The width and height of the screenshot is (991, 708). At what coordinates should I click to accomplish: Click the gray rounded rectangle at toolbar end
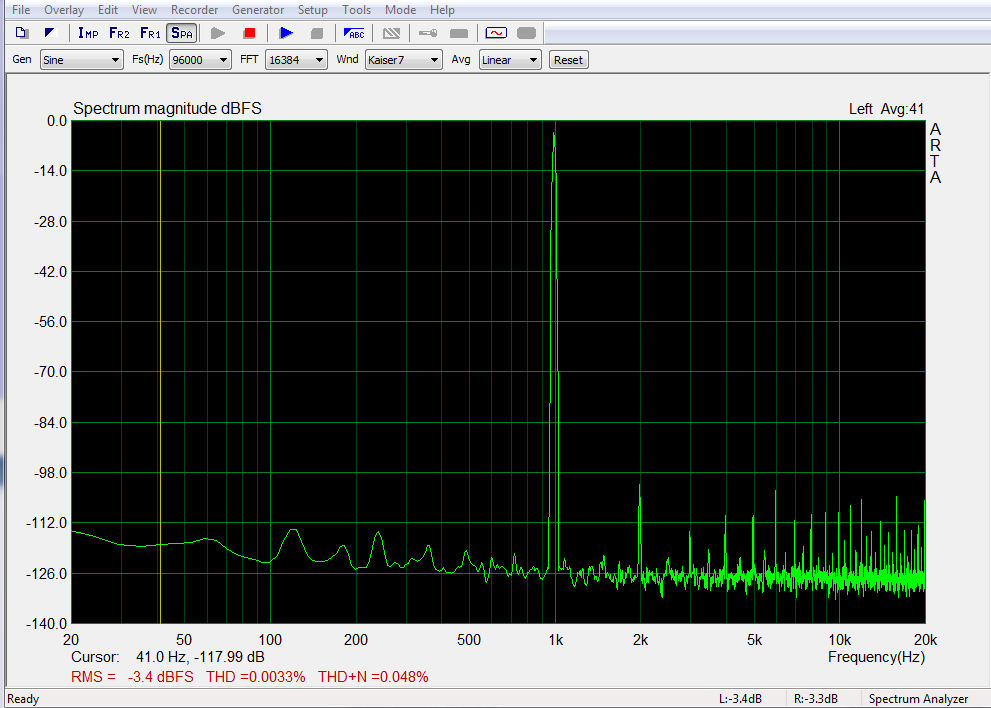(x=526, y=33)
